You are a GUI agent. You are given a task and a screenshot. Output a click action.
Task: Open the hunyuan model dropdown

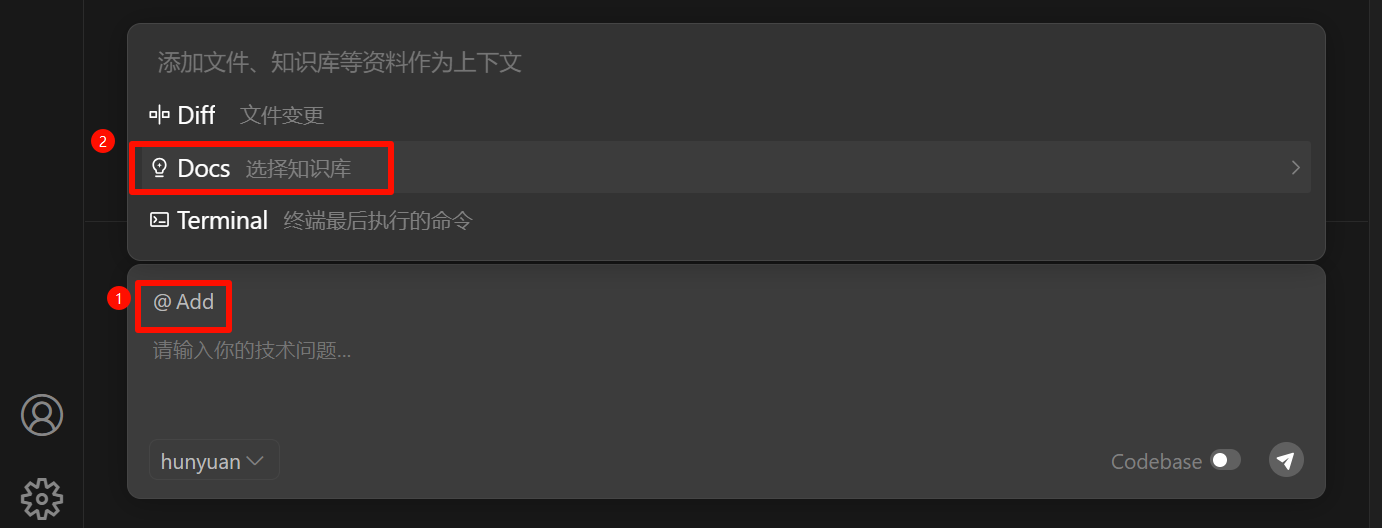[213, 461]
